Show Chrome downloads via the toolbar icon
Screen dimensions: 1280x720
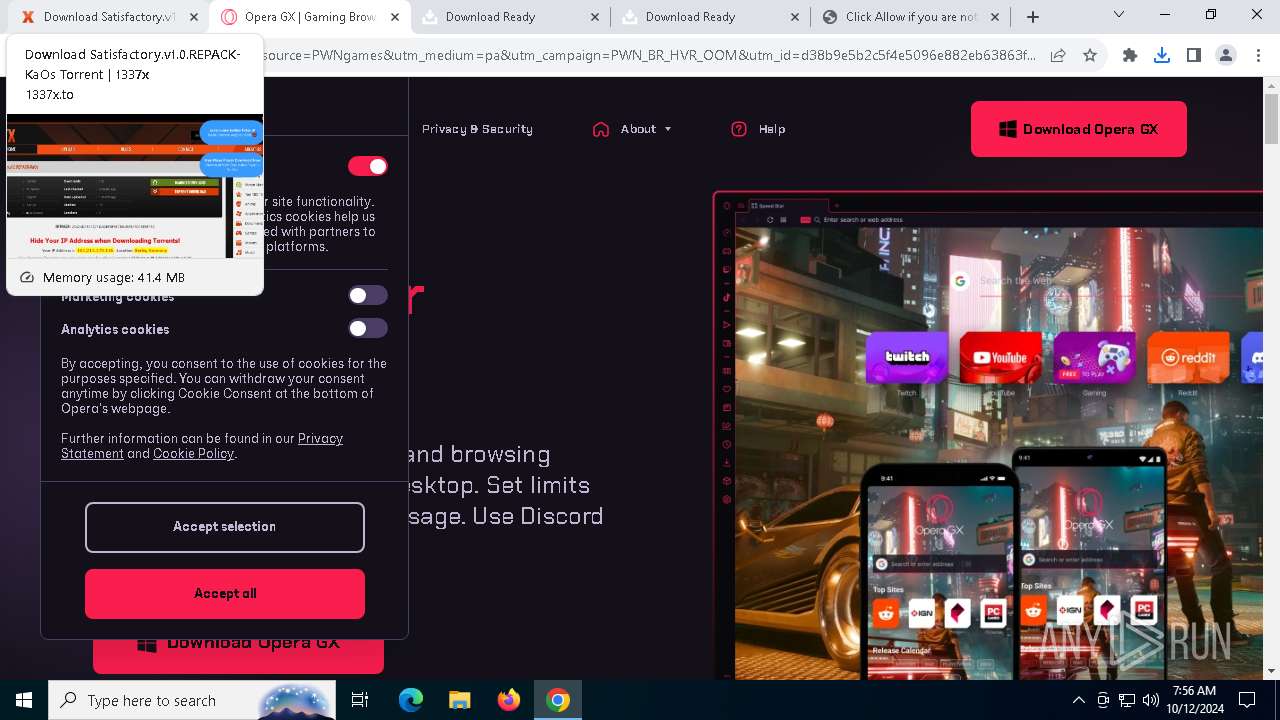[1162, 55]
